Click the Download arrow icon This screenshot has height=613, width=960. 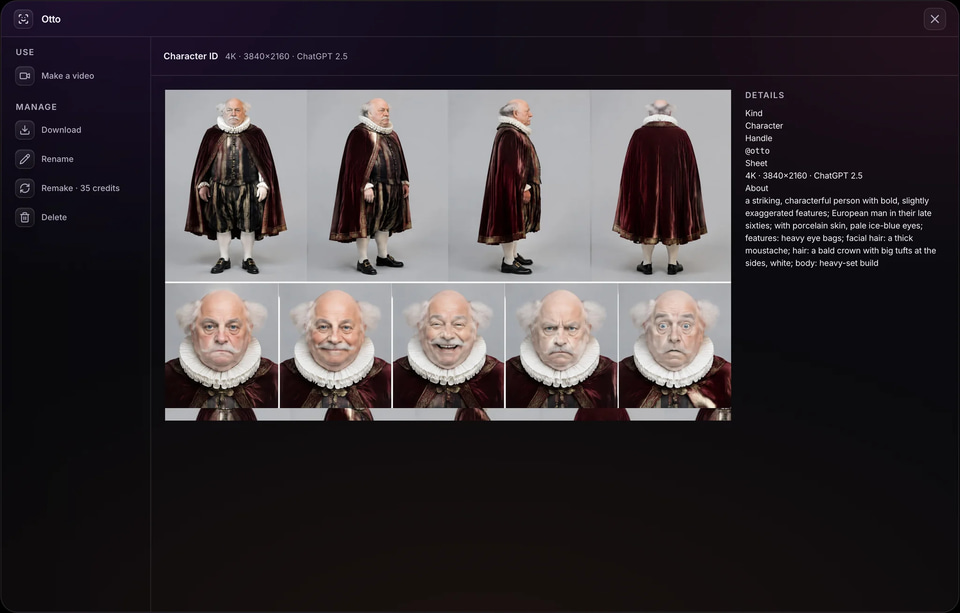point(24,130)
